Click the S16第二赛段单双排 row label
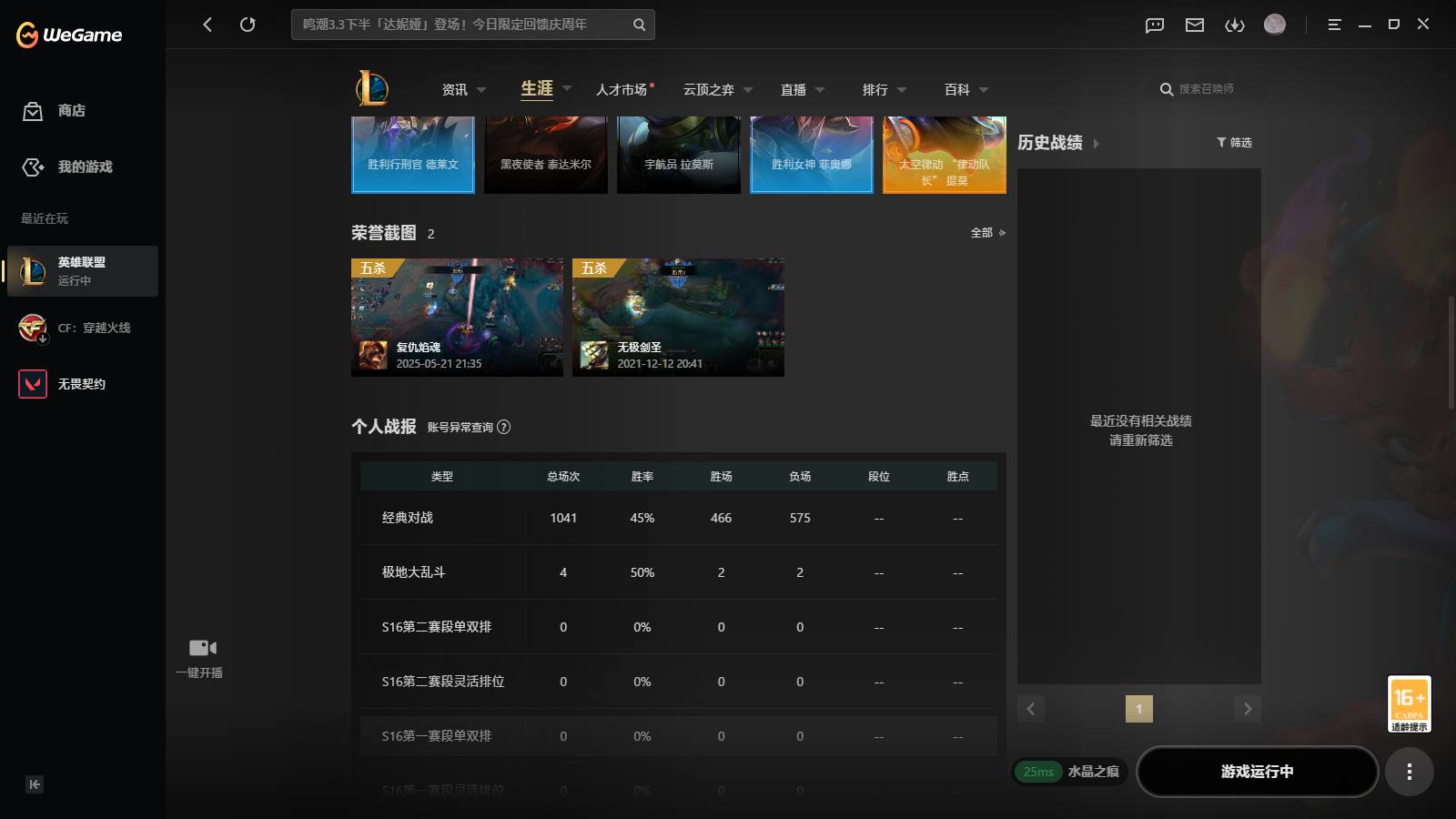 (x=437, y=627)
